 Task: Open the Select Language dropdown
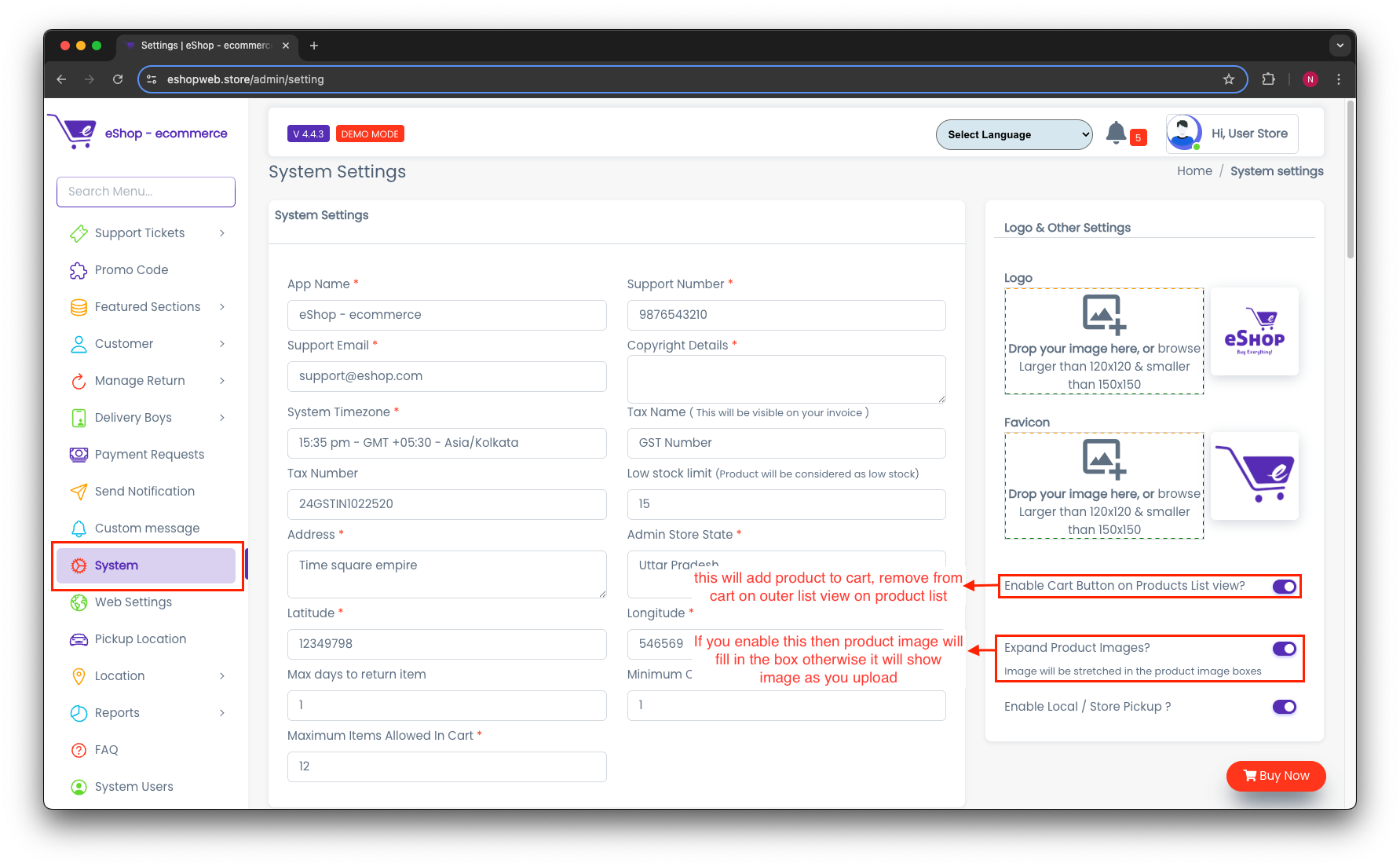(x=1014, y=134)
